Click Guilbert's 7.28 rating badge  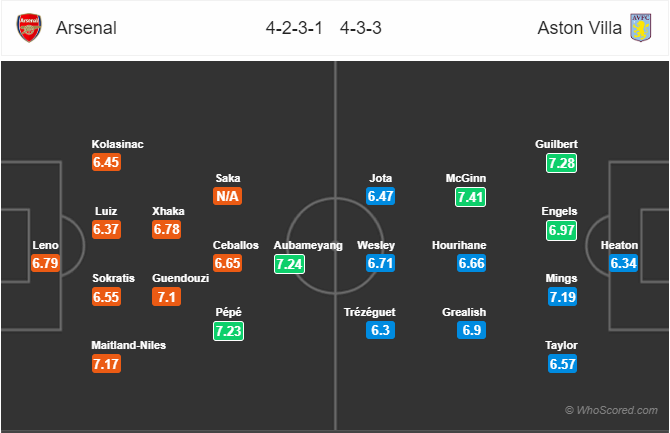[561, 163]
